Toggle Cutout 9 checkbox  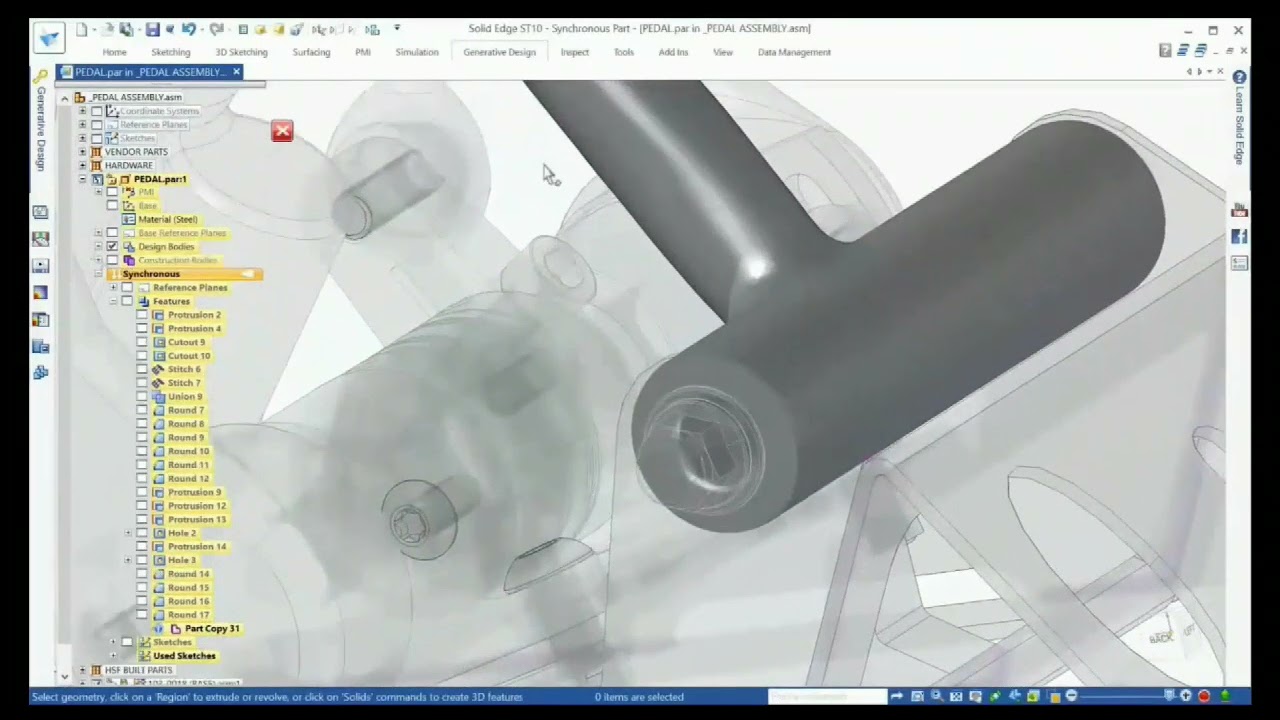tap(142, 342)
